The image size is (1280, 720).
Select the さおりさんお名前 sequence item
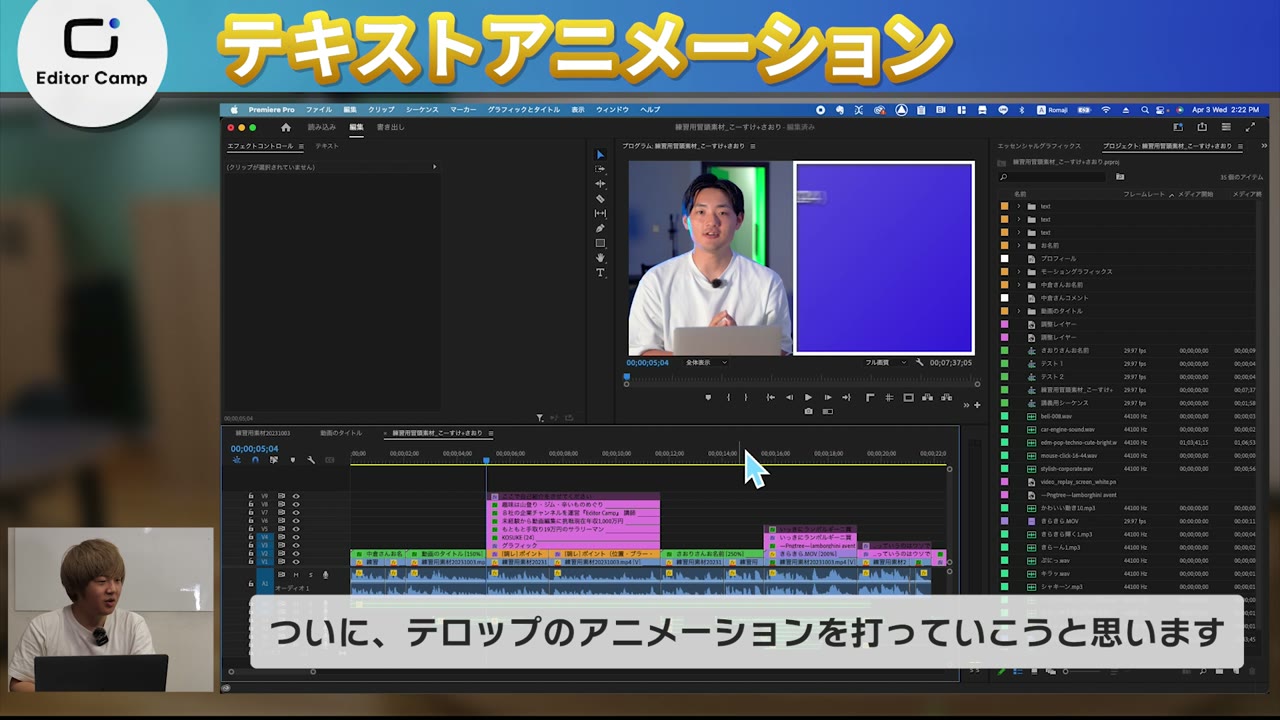pos(1064,350)
